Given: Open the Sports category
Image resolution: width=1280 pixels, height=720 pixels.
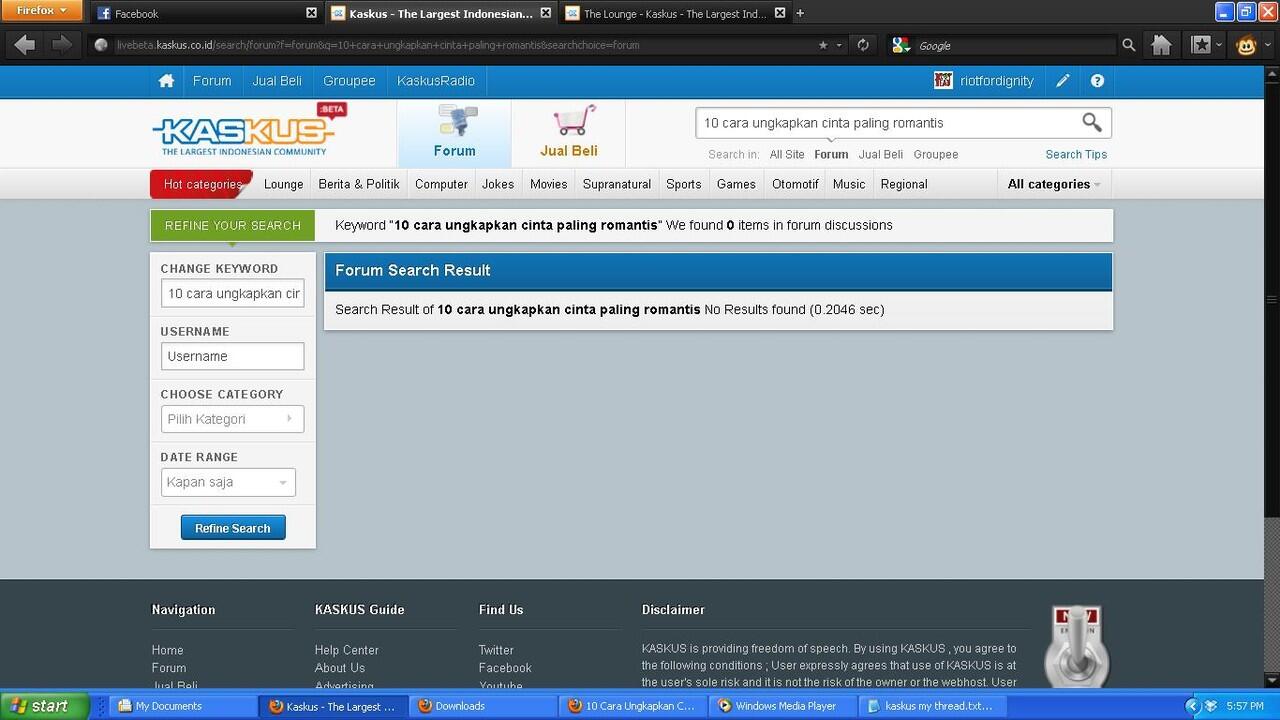Looking at the screenshot, I should pyautogui.click(x=684, y=184).
